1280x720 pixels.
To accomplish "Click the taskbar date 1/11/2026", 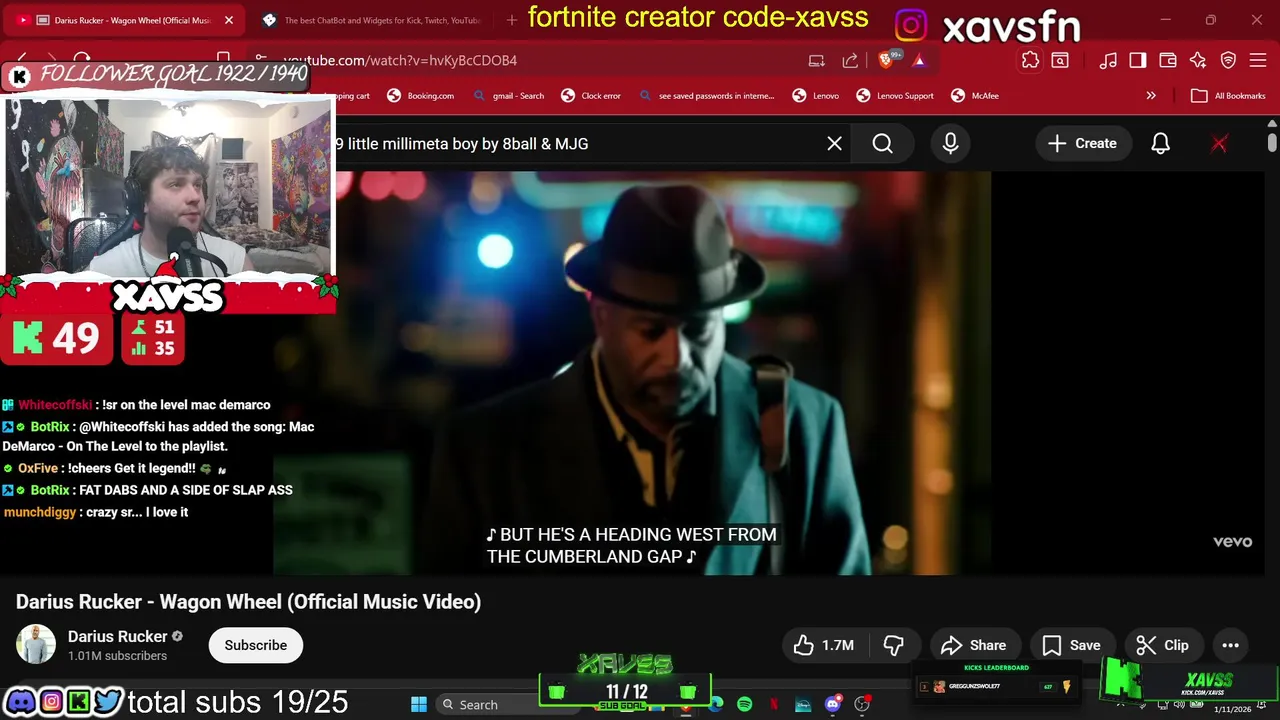I will 1232,709.
